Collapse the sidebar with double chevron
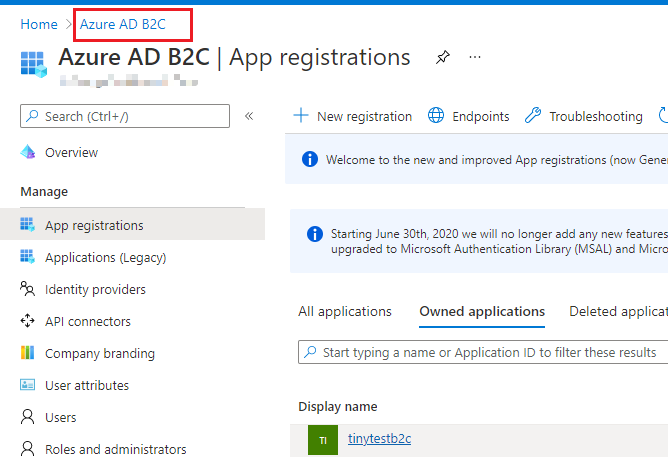This screenshot has width=668, height=458. [249, 116]
